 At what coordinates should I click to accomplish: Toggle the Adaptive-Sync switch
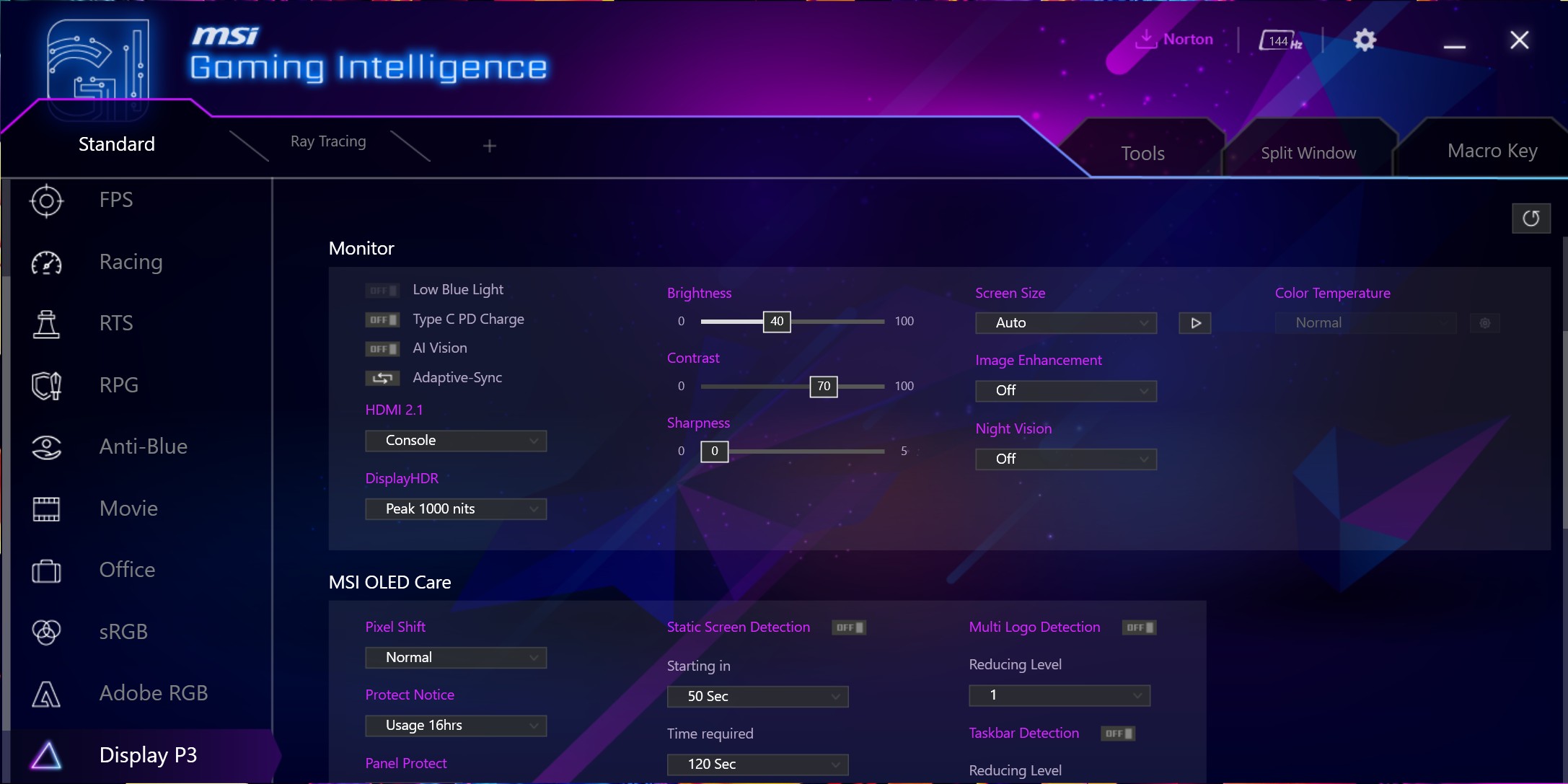point(382,378)
